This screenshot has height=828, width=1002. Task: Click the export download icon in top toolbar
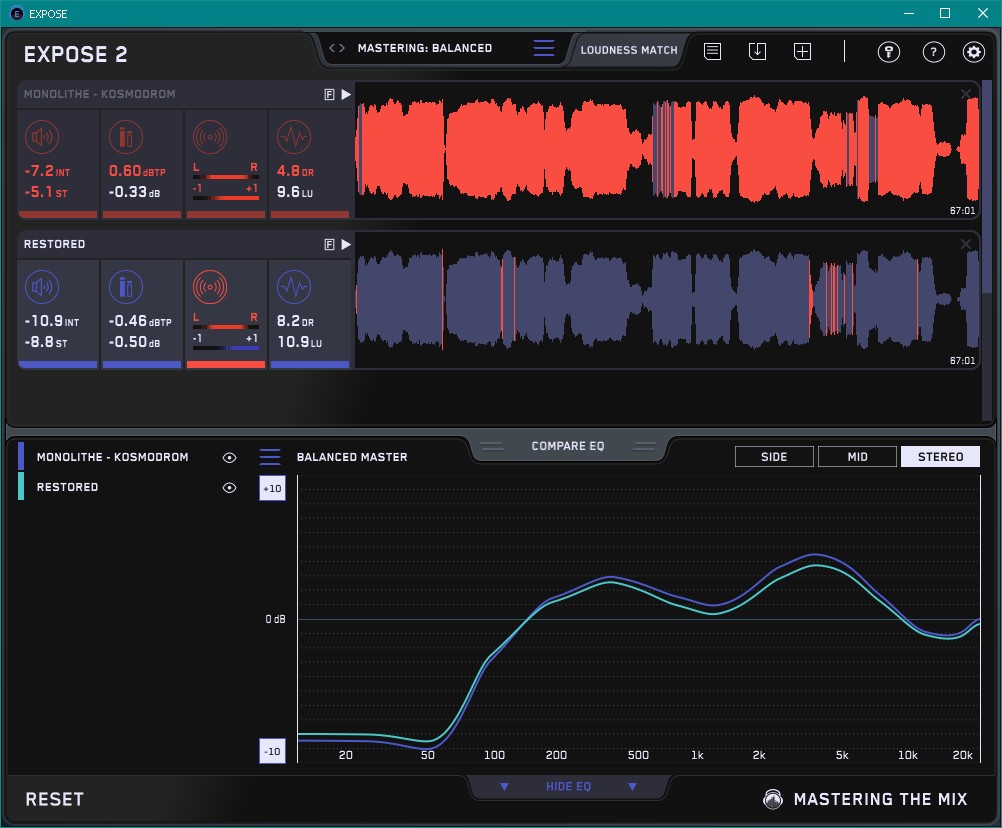point(757,51)
